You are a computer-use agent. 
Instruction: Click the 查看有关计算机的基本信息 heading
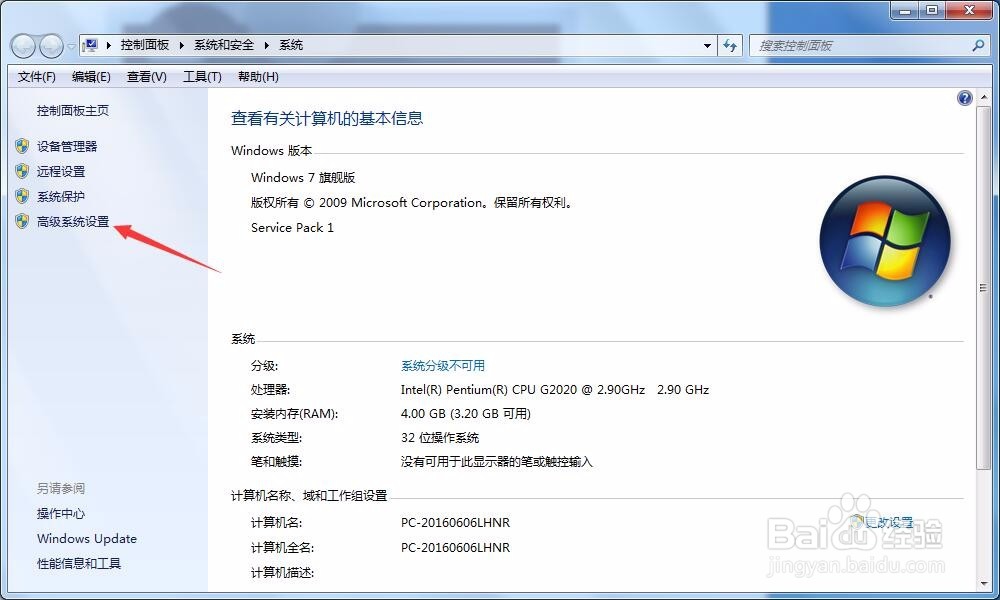click(x=327, y=119)
